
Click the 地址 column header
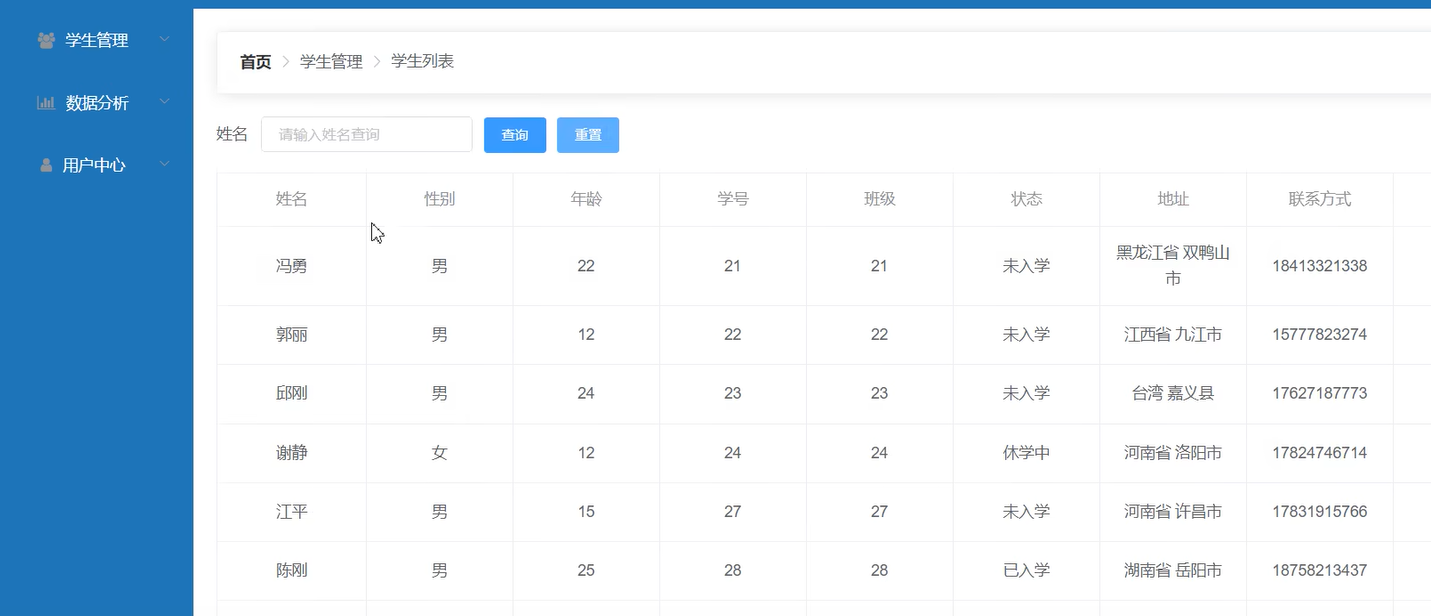coord(1173,199)
